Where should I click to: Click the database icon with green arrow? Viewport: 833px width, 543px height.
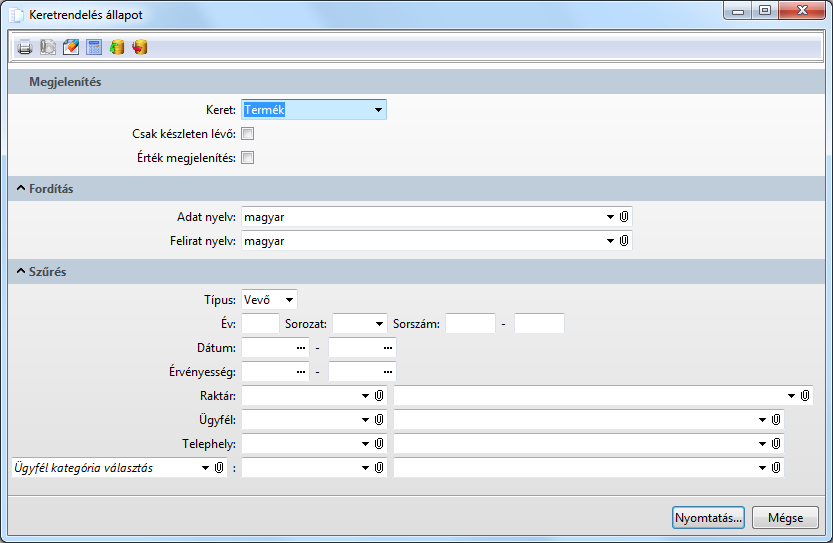(117, 47)
